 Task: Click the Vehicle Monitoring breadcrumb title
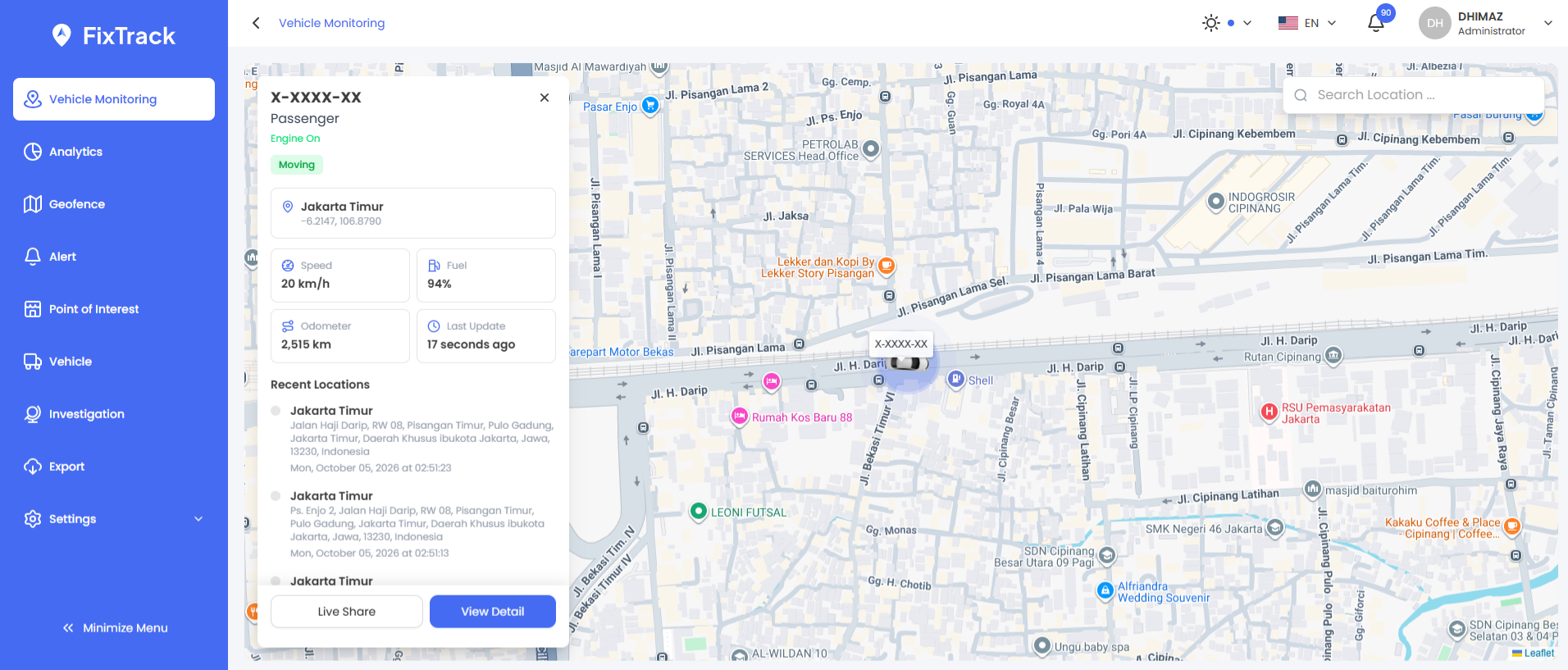pyautogui.click(x=331, y=23)
